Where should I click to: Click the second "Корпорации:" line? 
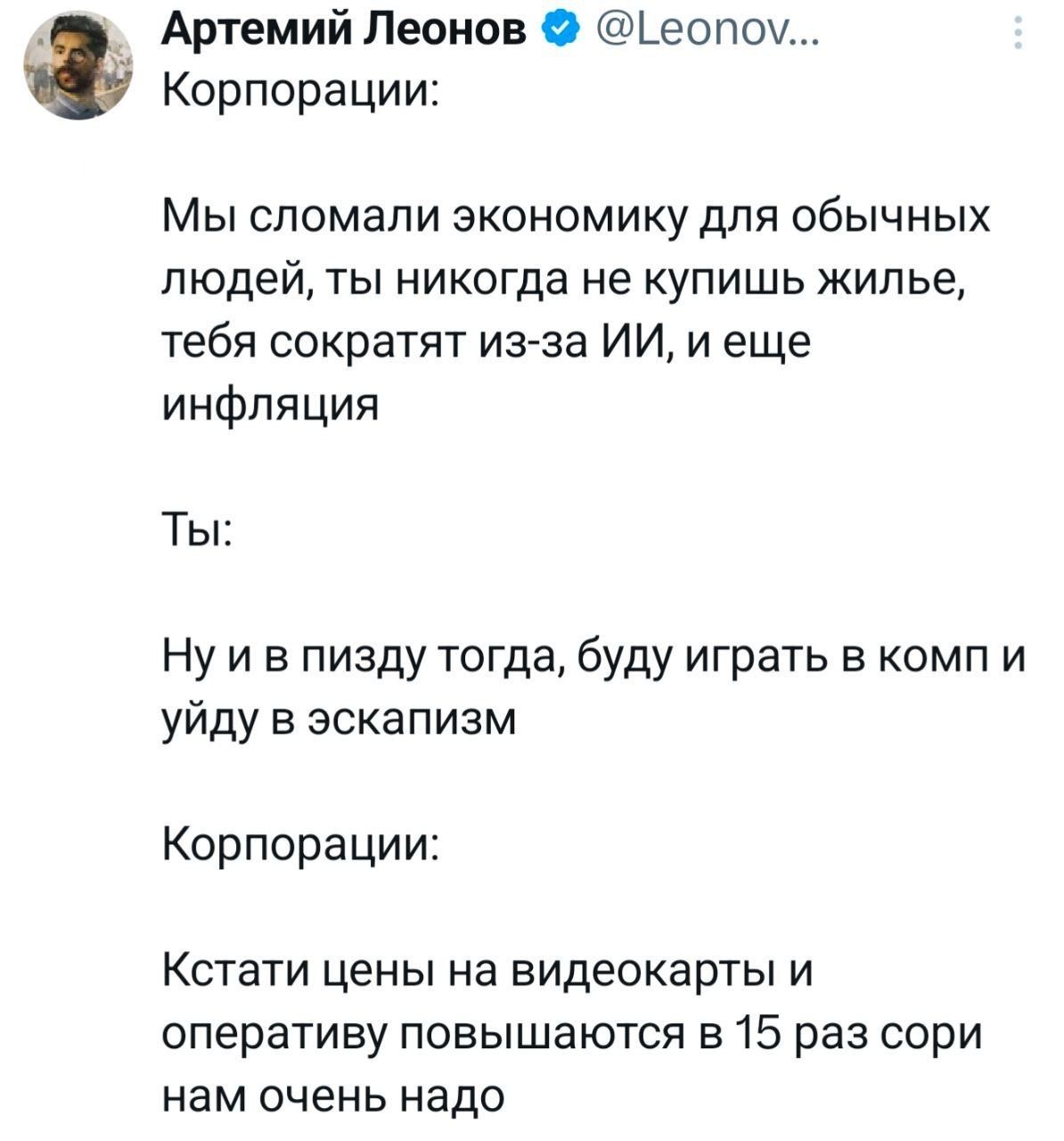pyautogui.click(x=299, y=843)
